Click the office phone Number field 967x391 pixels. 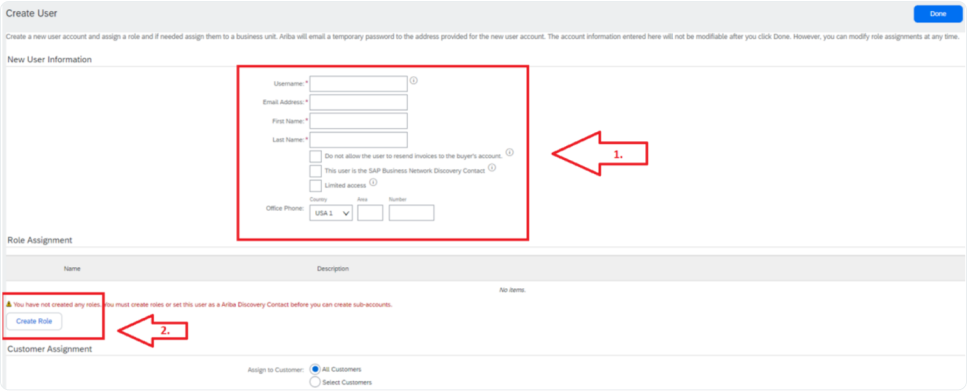(x=411, y=213)
